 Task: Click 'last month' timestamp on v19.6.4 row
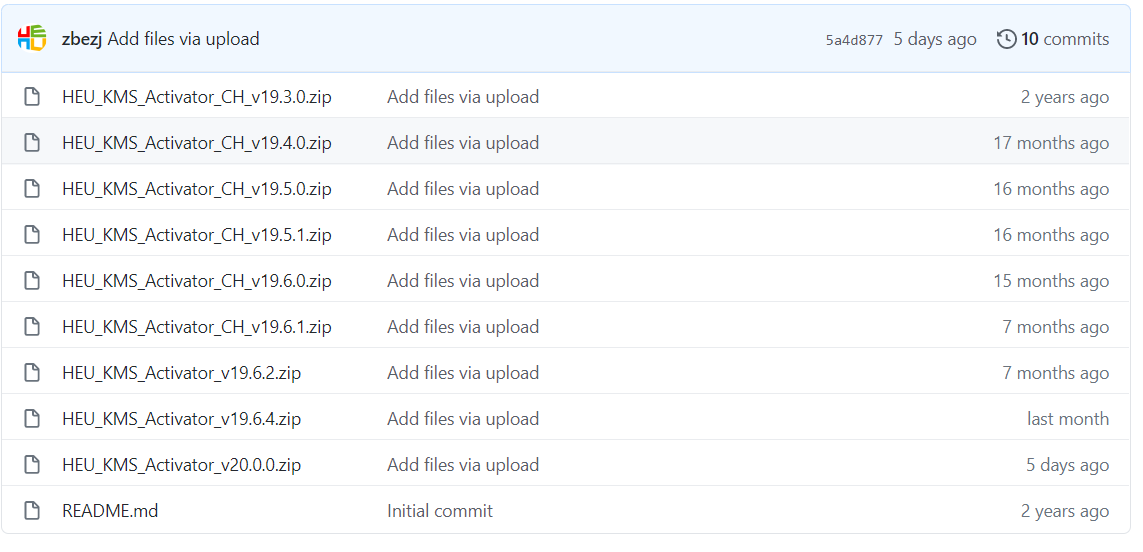(1068, 419)
